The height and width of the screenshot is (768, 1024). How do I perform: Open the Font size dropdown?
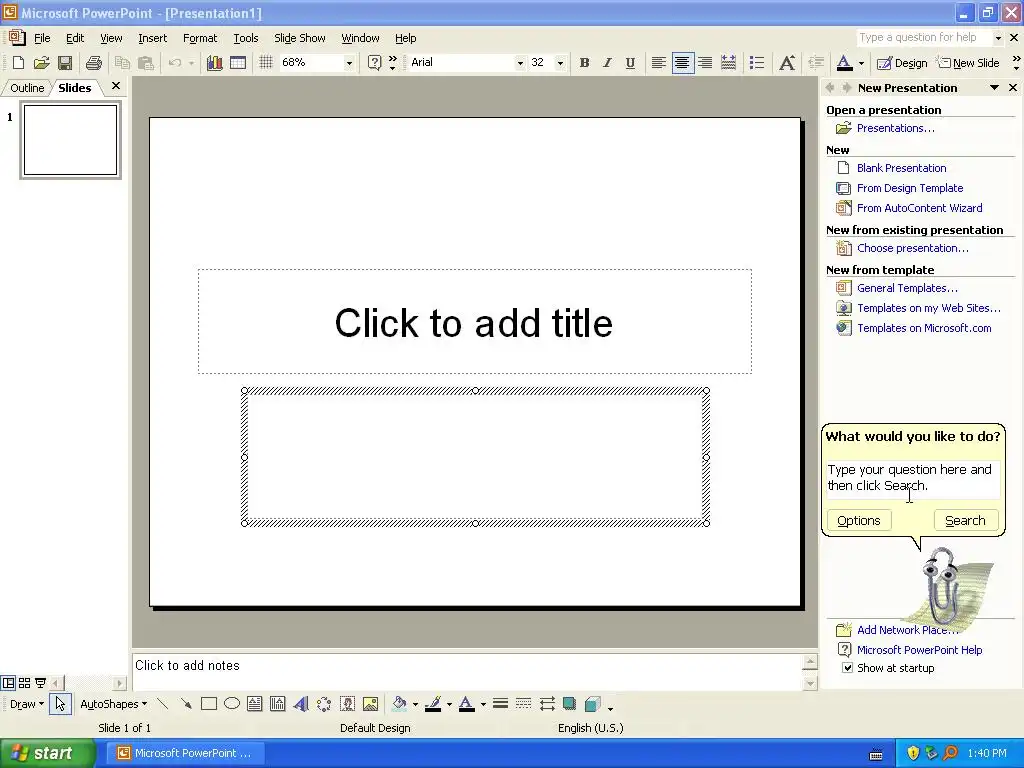pos(560,63)
